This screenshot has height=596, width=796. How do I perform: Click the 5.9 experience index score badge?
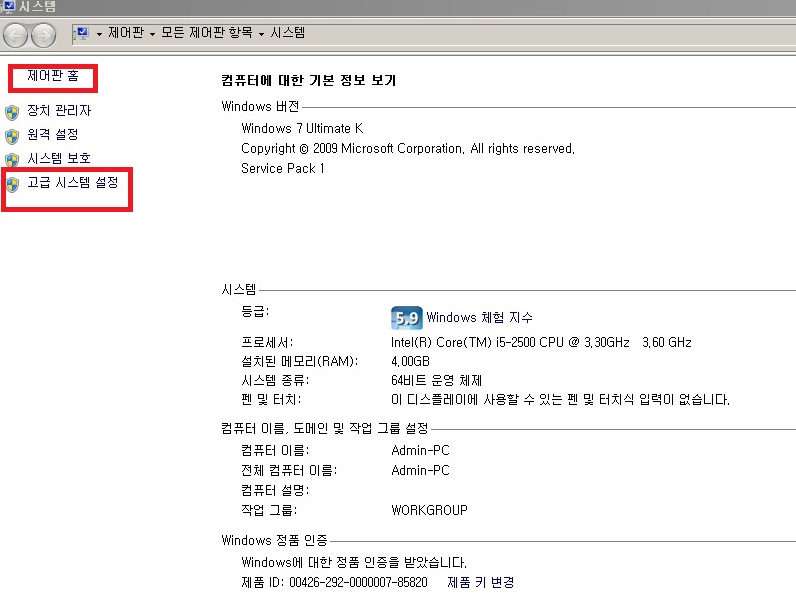point(407,318)
